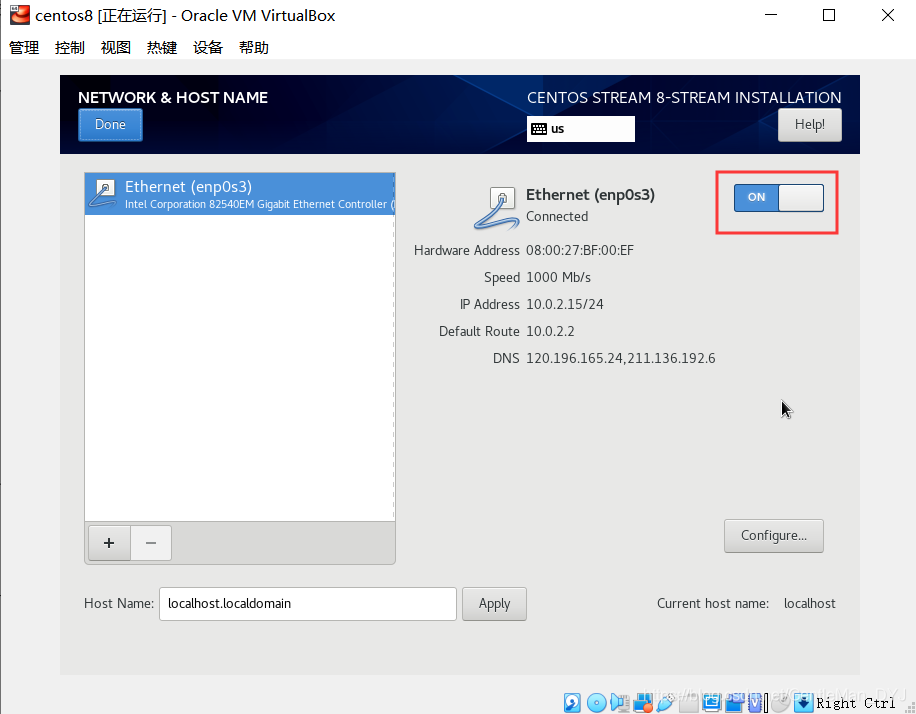Click the optical disc icon in VirtualBox status bar

coord(596,702)
